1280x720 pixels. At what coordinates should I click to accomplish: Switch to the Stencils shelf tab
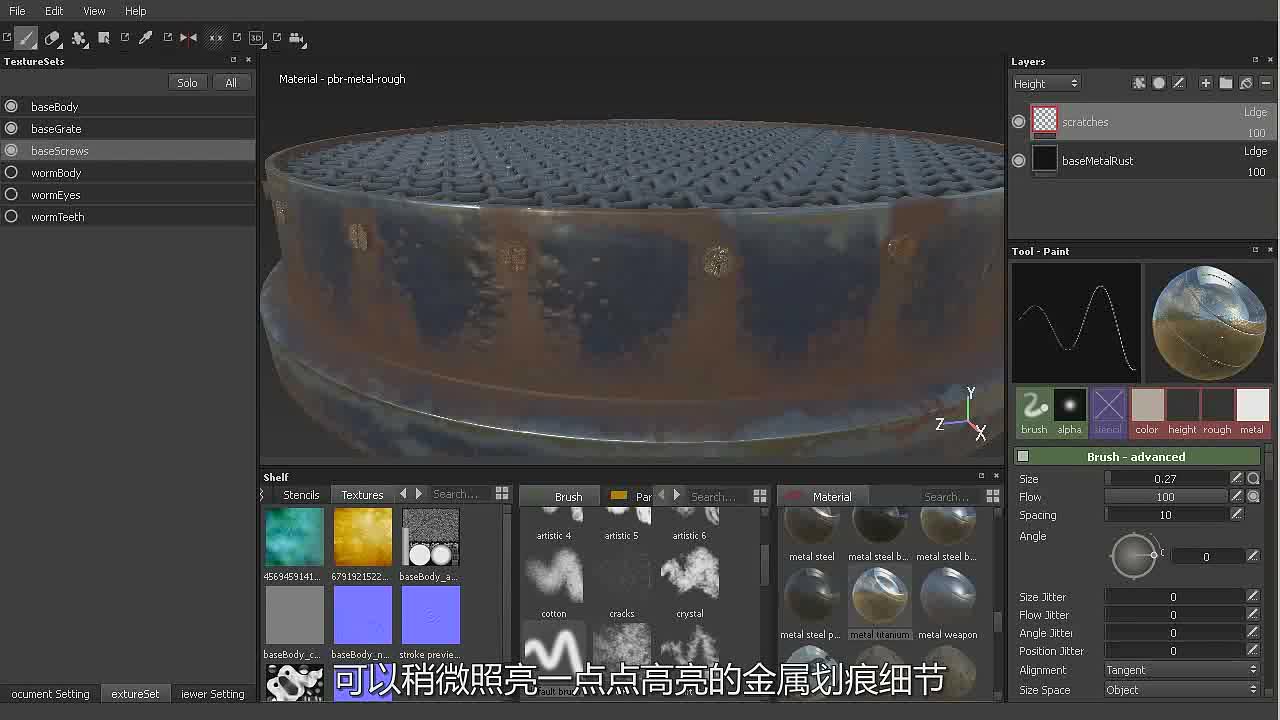(301, 495)
